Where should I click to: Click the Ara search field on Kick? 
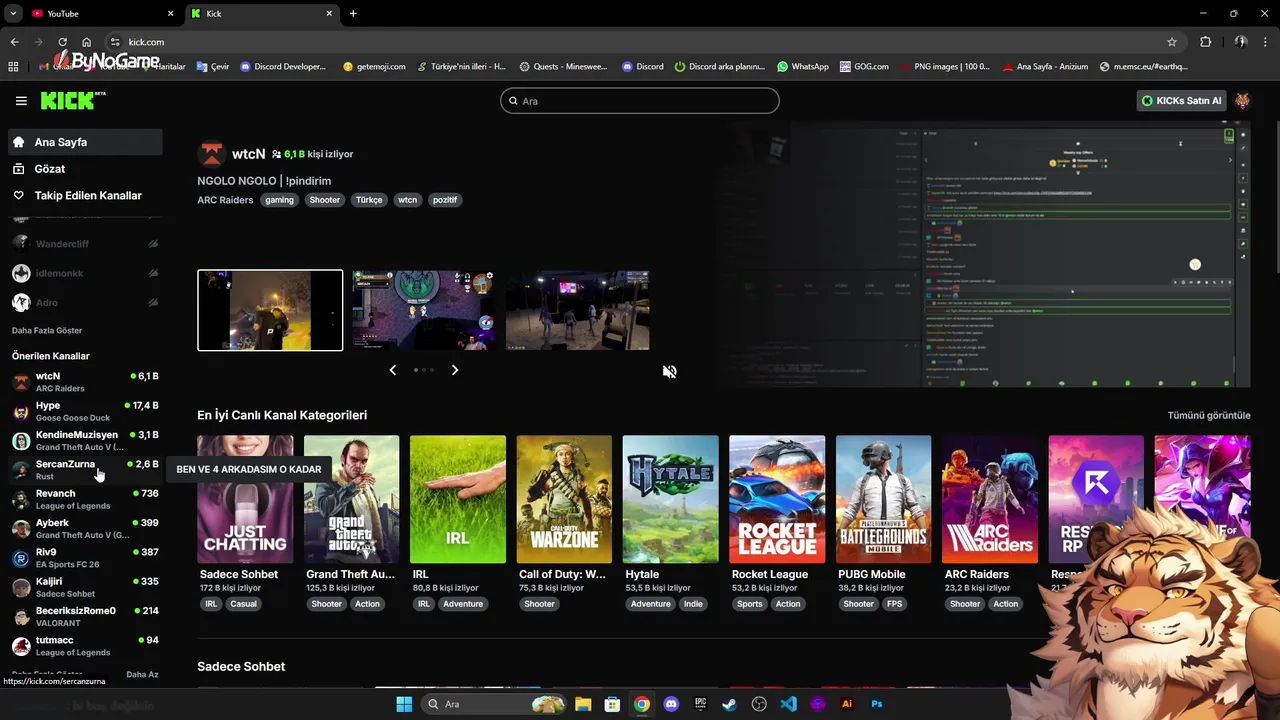[x=640, y=101]
